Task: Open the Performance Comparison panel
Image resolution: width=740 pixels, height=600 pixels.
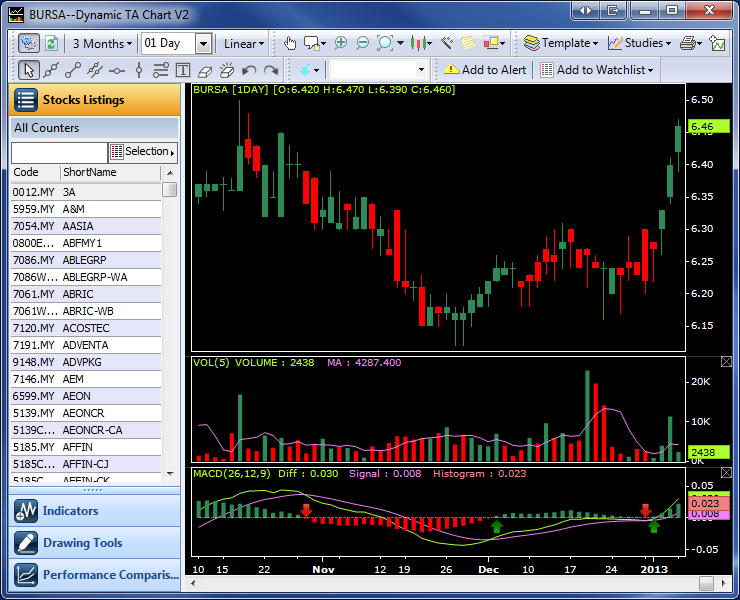Action: (x=94, y=575)
